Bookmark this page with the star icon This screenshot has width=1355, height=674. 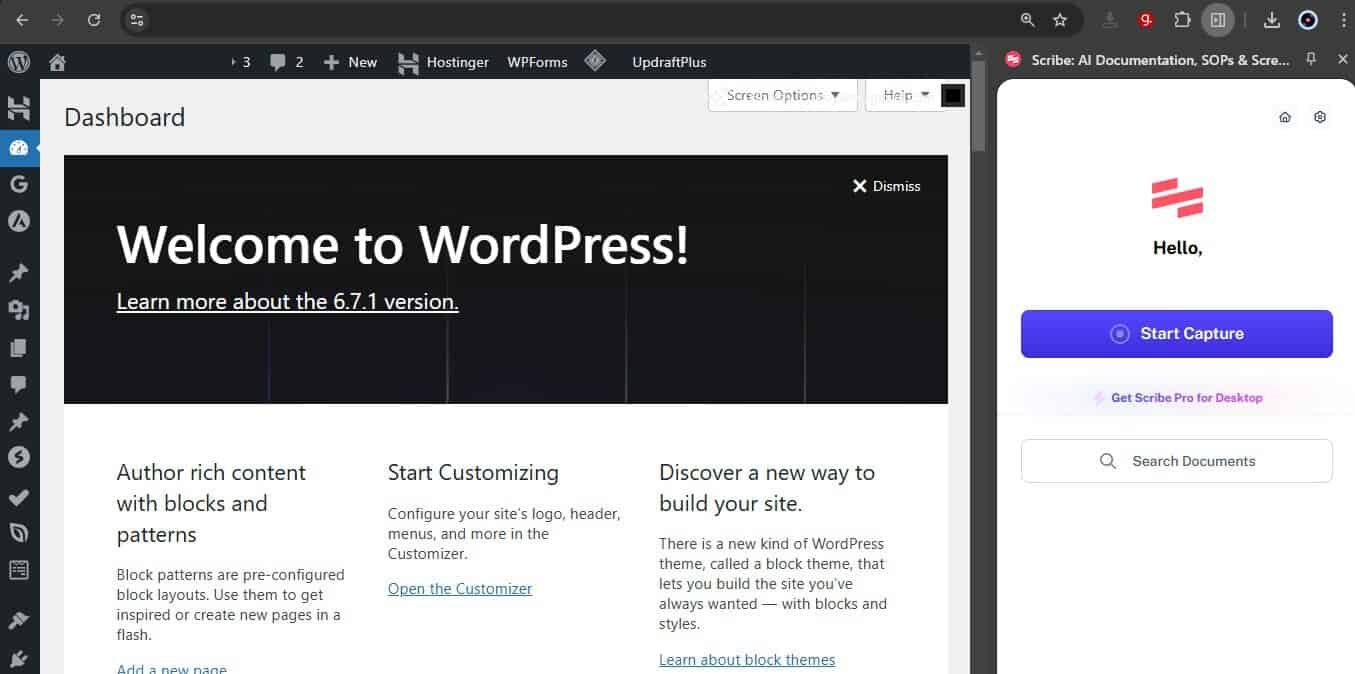click(1060, 20)
